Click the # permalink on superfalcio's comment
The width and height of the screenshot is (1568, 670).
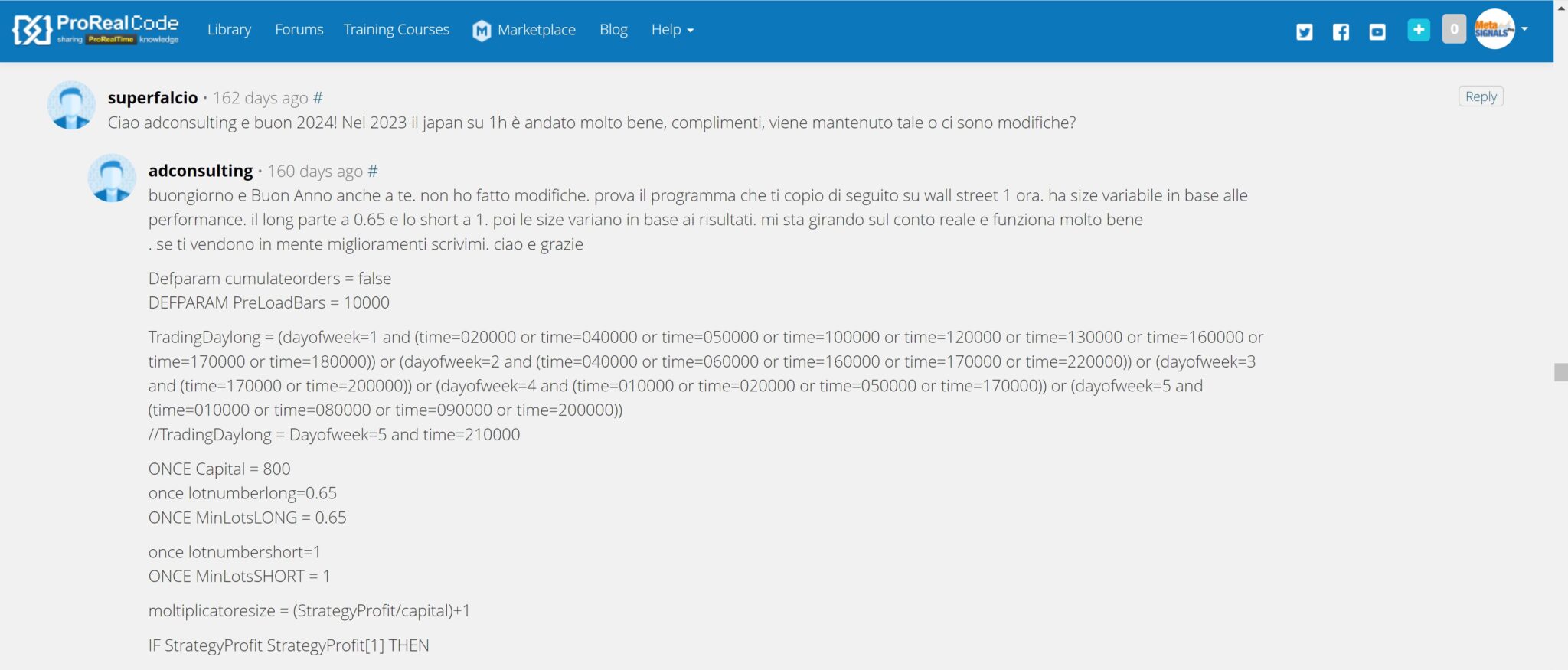318,98
